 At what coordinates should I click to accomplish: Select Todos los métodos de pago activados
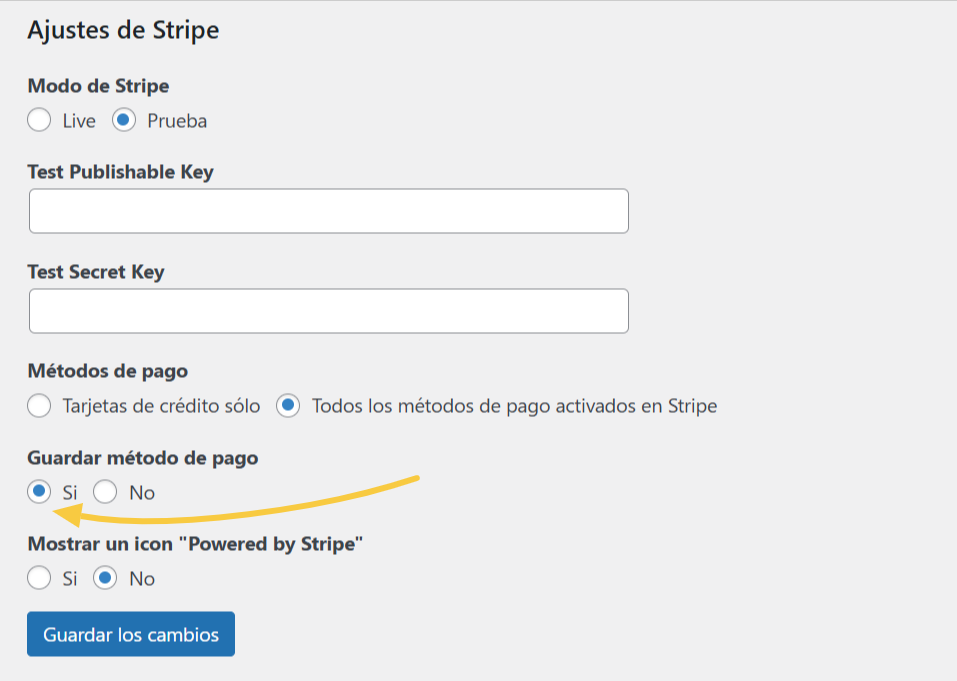click(x=290, y=406)
